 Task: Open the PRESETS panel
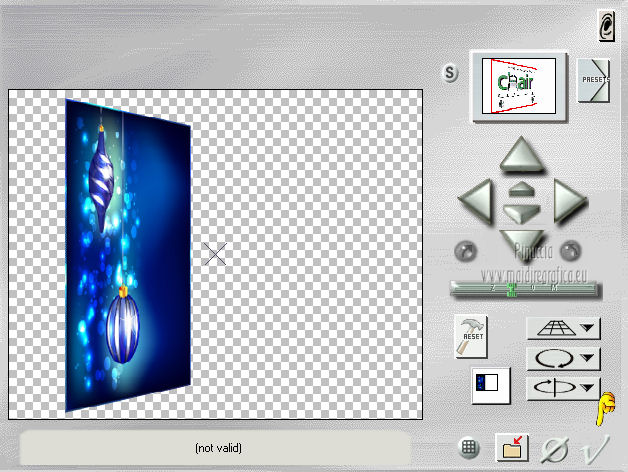coord(594,80)
